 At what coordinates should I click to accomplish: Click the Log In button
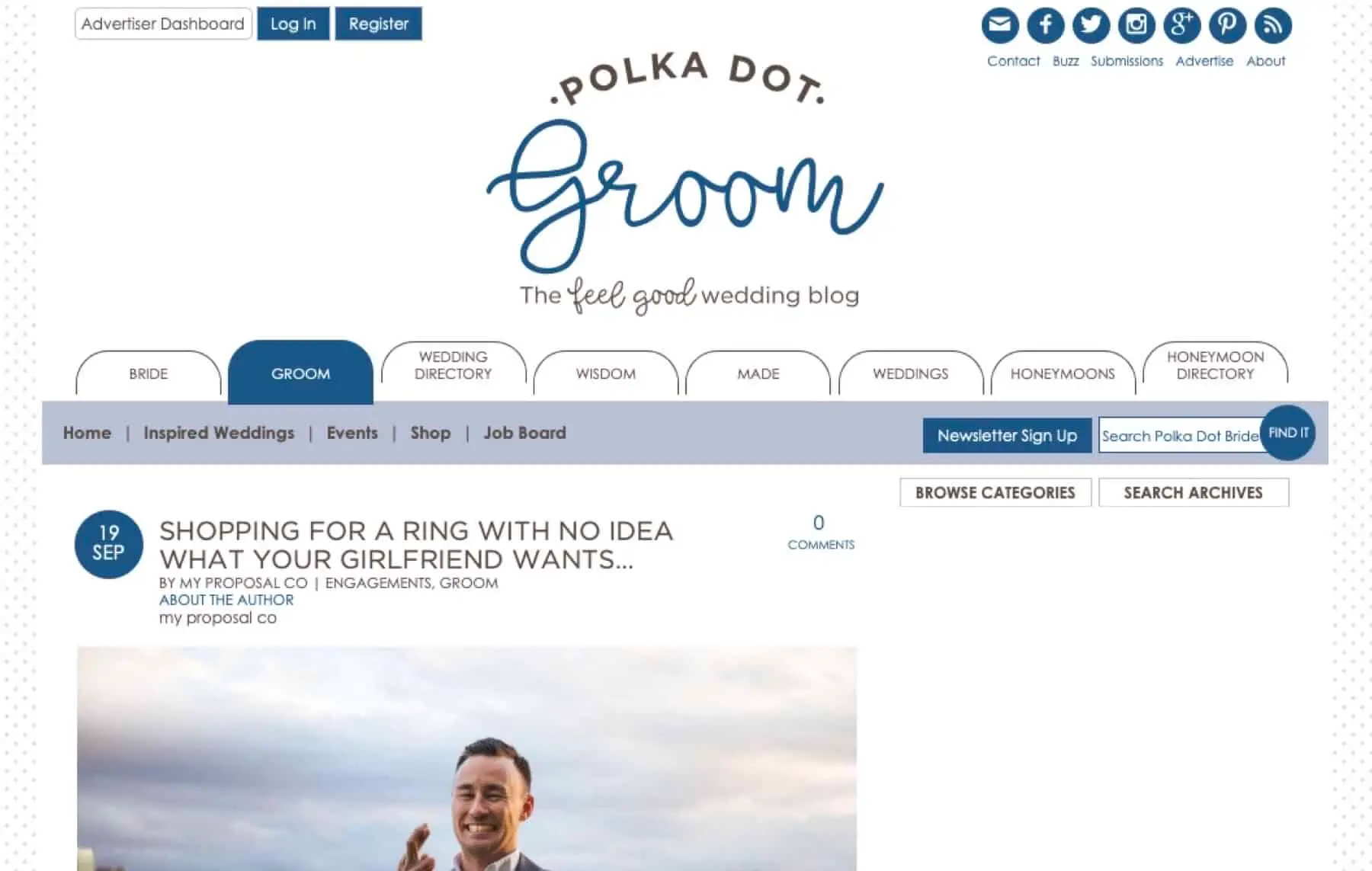point(293,24)
